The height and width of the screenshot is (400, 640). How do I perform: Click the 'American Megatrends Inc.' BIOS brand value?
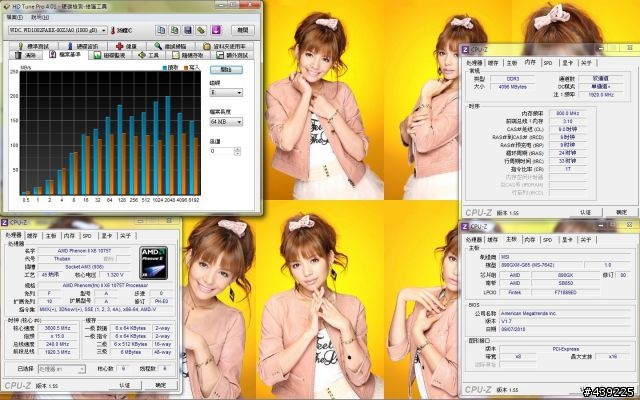click(x=565, y=313)
